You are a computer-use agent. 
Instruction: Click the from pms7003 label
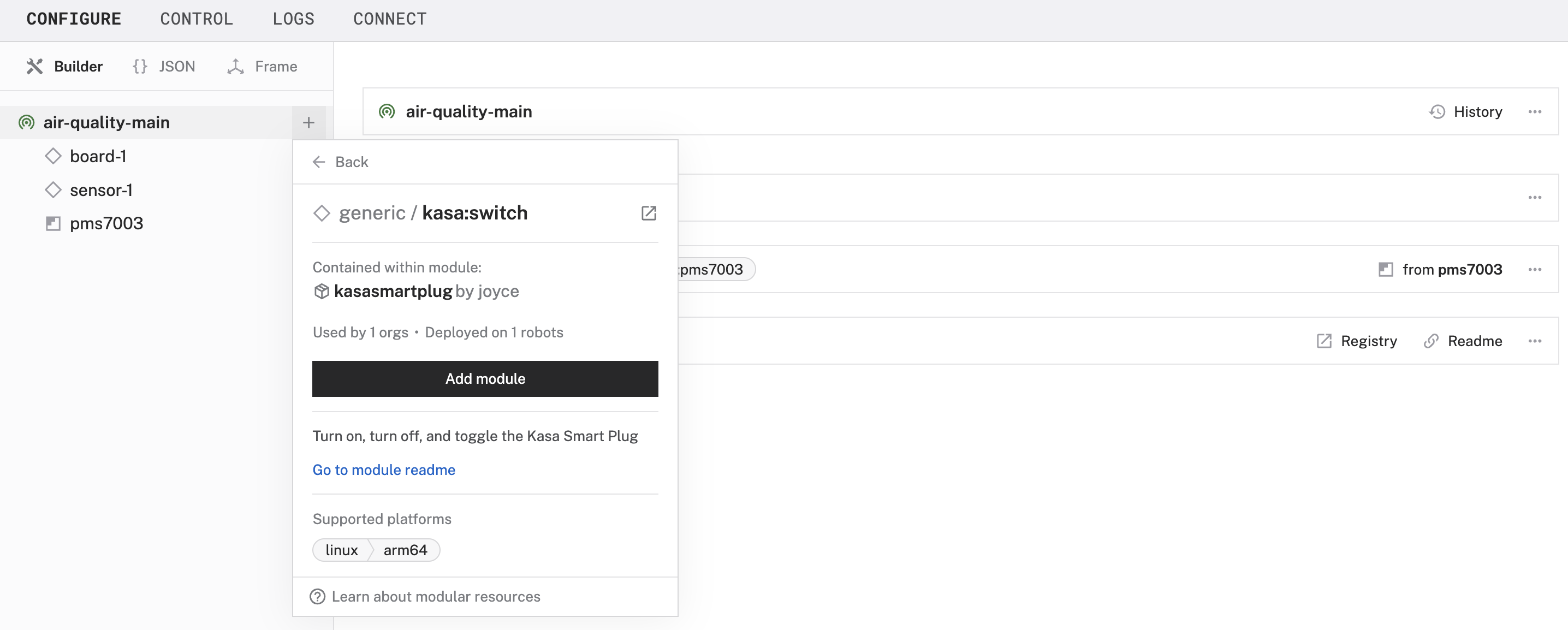coord(1452,270)
